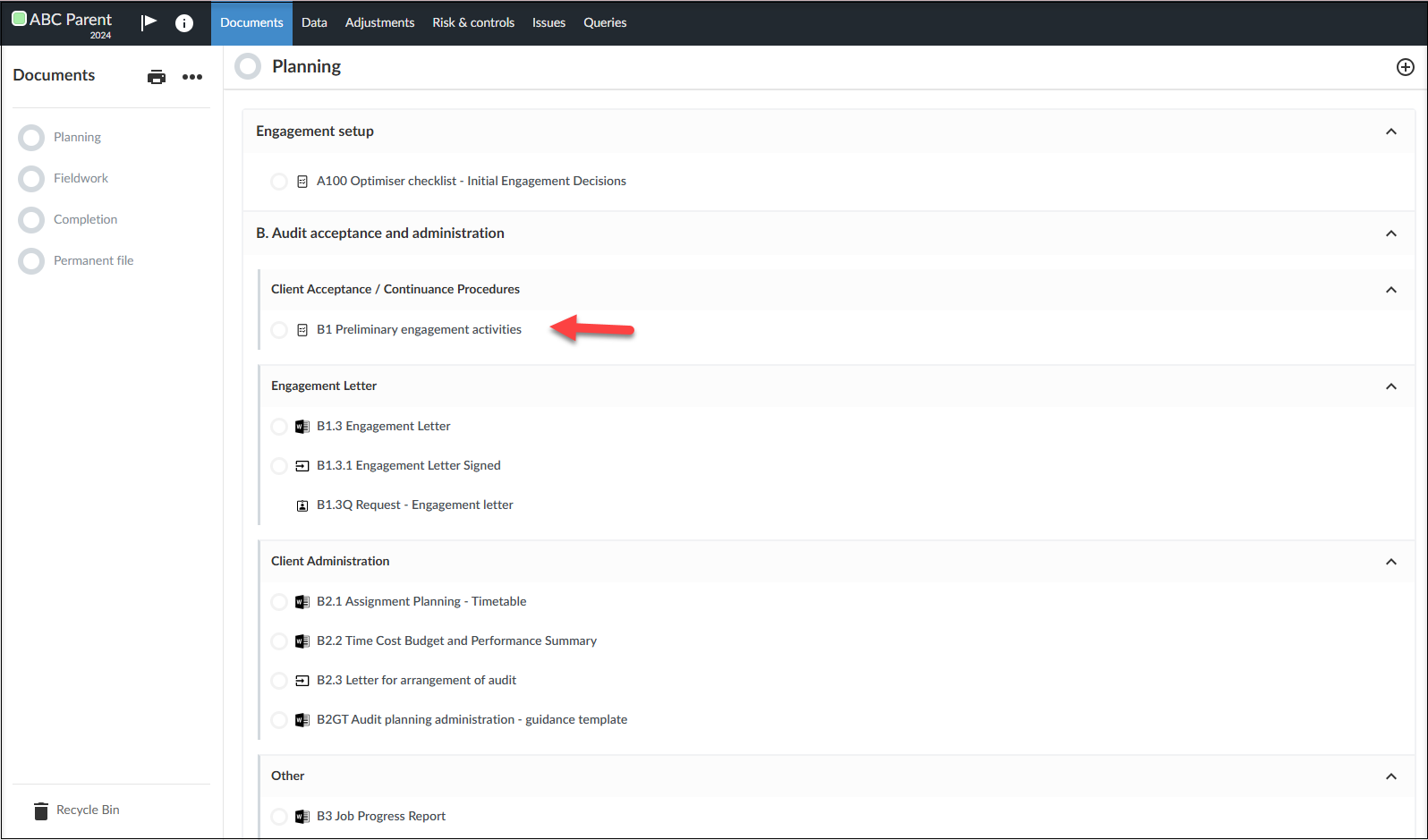Collapse the Client Administration group
Viewport: 1428px width, 840px height.
(x=1391, y=562)
